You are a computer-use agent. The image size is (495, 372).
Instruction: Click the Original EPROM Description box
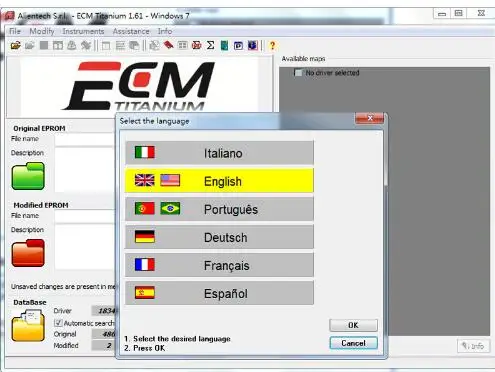click(x=85, y=170)
